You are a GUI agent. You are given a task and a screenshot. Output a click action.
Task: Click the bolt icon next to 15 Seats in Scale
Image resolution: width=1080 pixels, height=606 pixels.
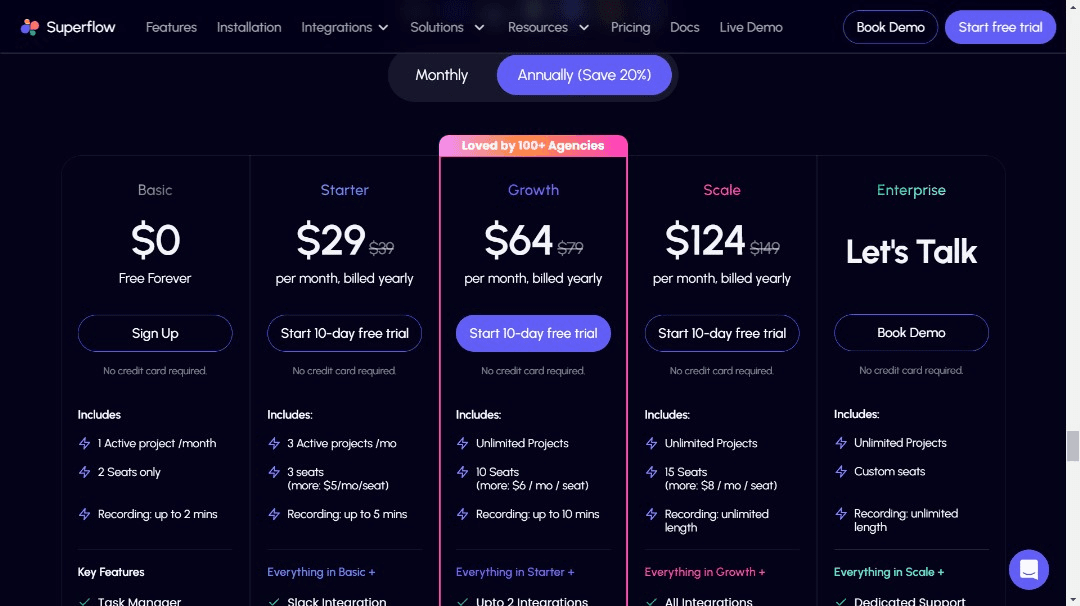[x=651, y=472]
